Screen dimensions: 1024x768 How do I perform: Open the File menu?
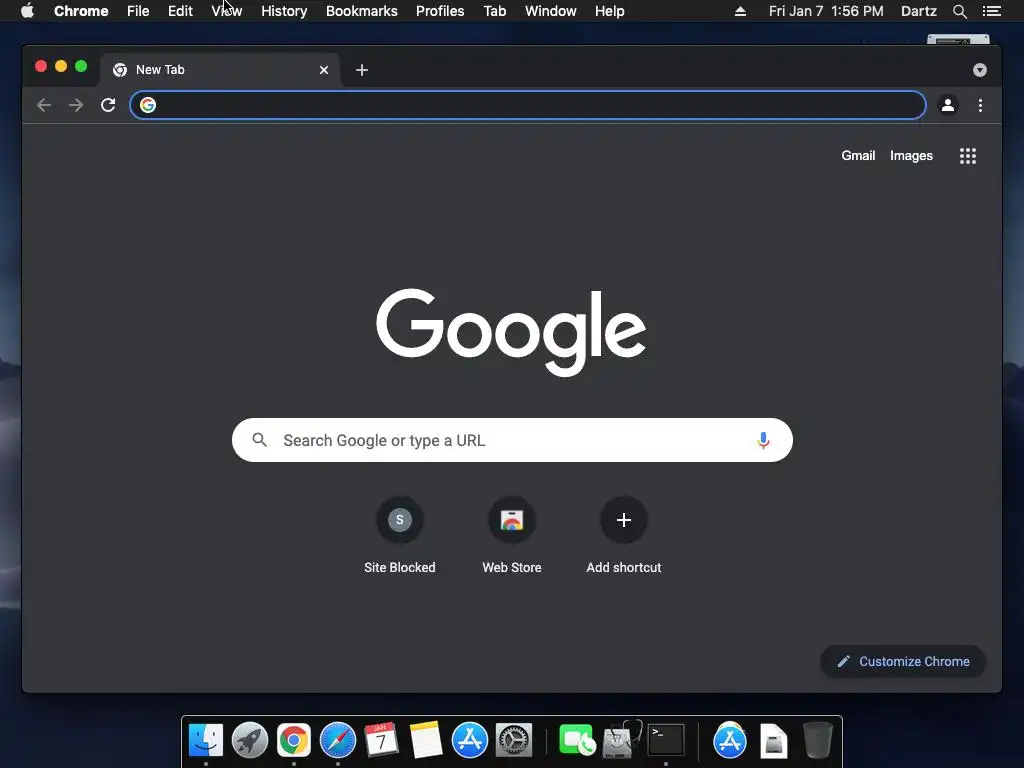coord(138,11)
